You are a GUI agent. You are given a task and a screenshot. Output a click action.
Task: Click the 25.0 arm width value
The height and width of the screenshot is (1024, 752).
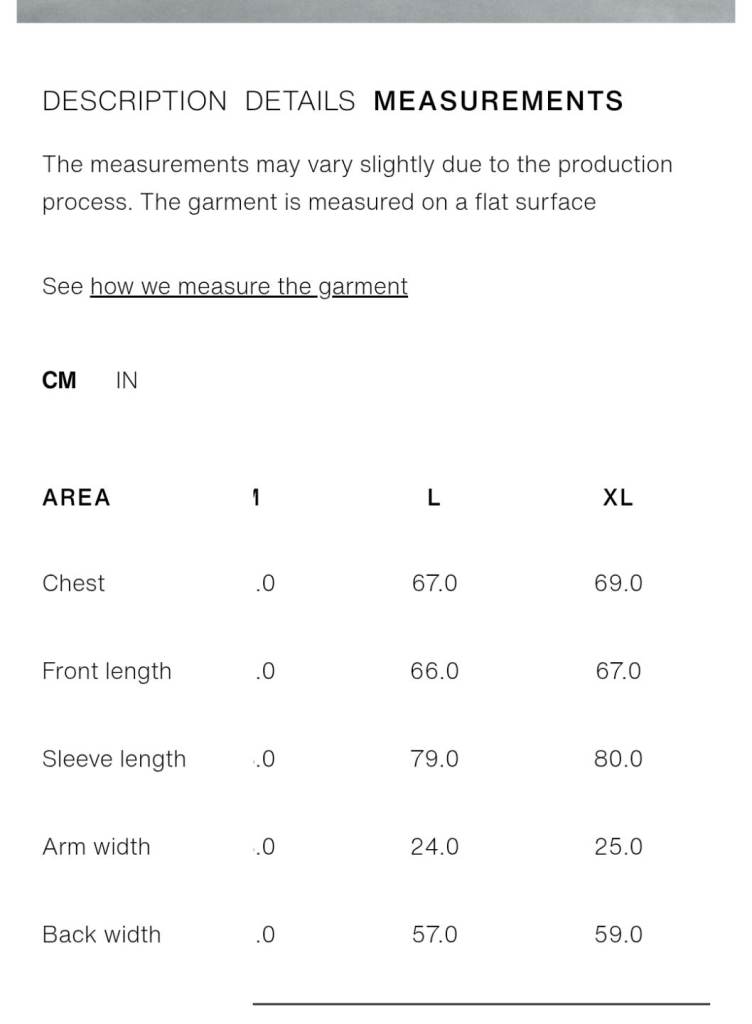click(618, 847)
